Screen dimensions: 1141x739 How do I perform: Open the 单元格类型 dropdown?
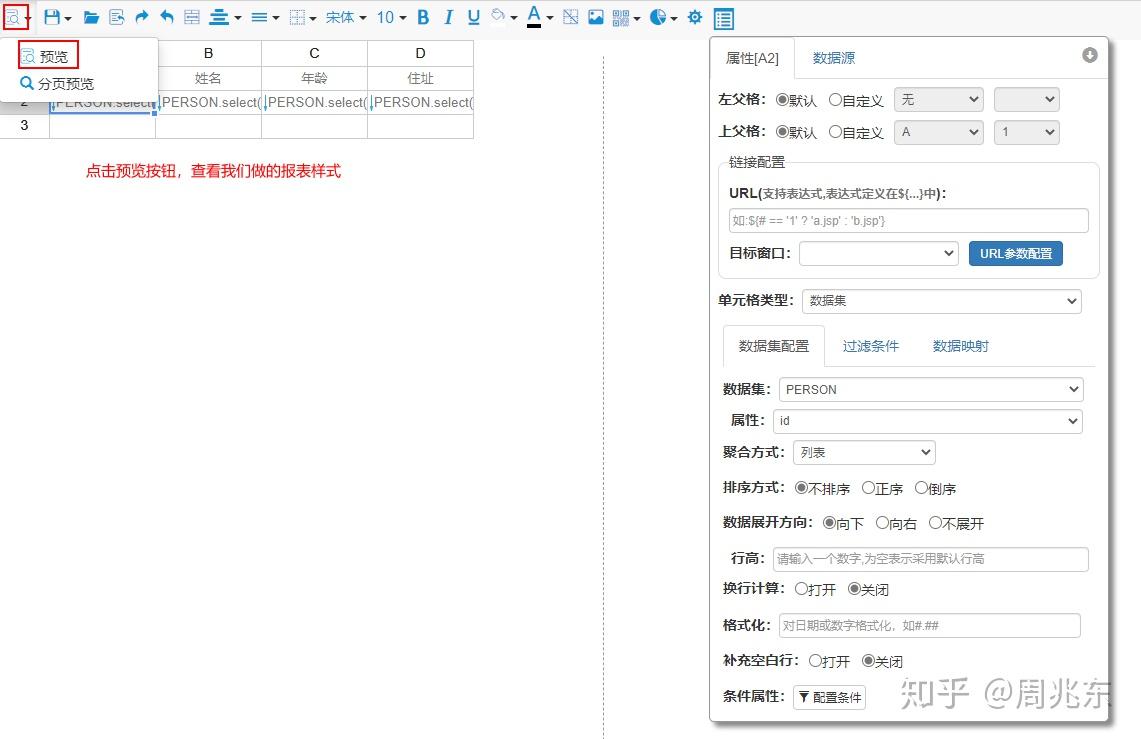pyautogui.click(x=942, y=301)
